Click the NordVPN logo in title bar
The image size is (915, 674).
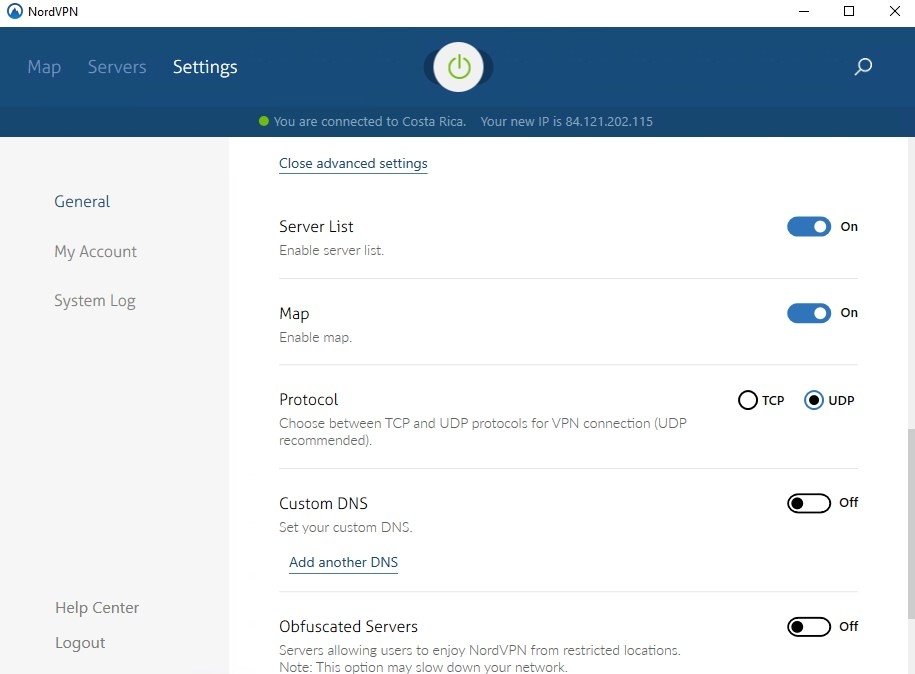[14, 11]
